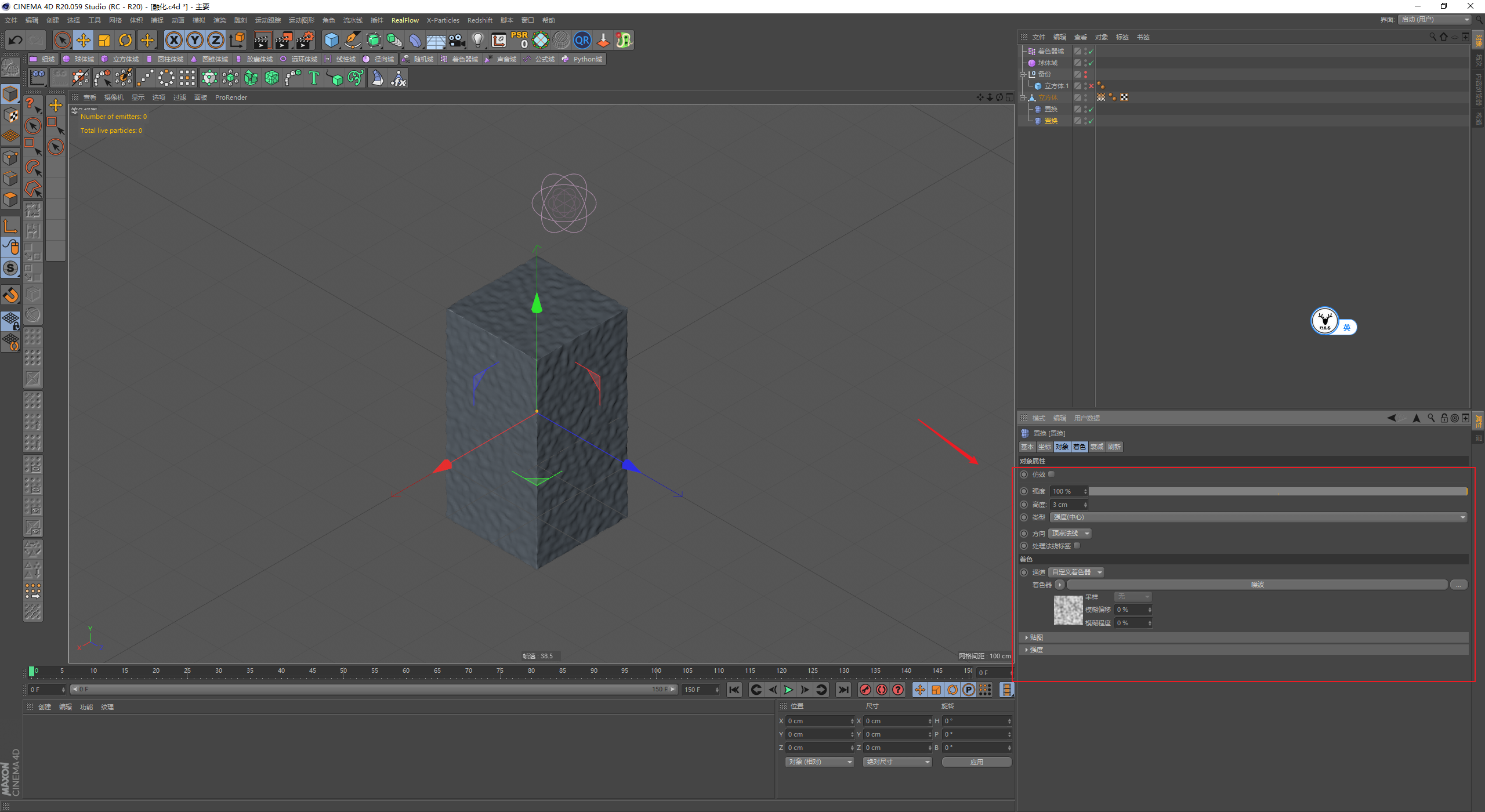The width and height of the screenshot is (1485, 812).
Task: Click the MoText T icon
Action: pos(314,78)
